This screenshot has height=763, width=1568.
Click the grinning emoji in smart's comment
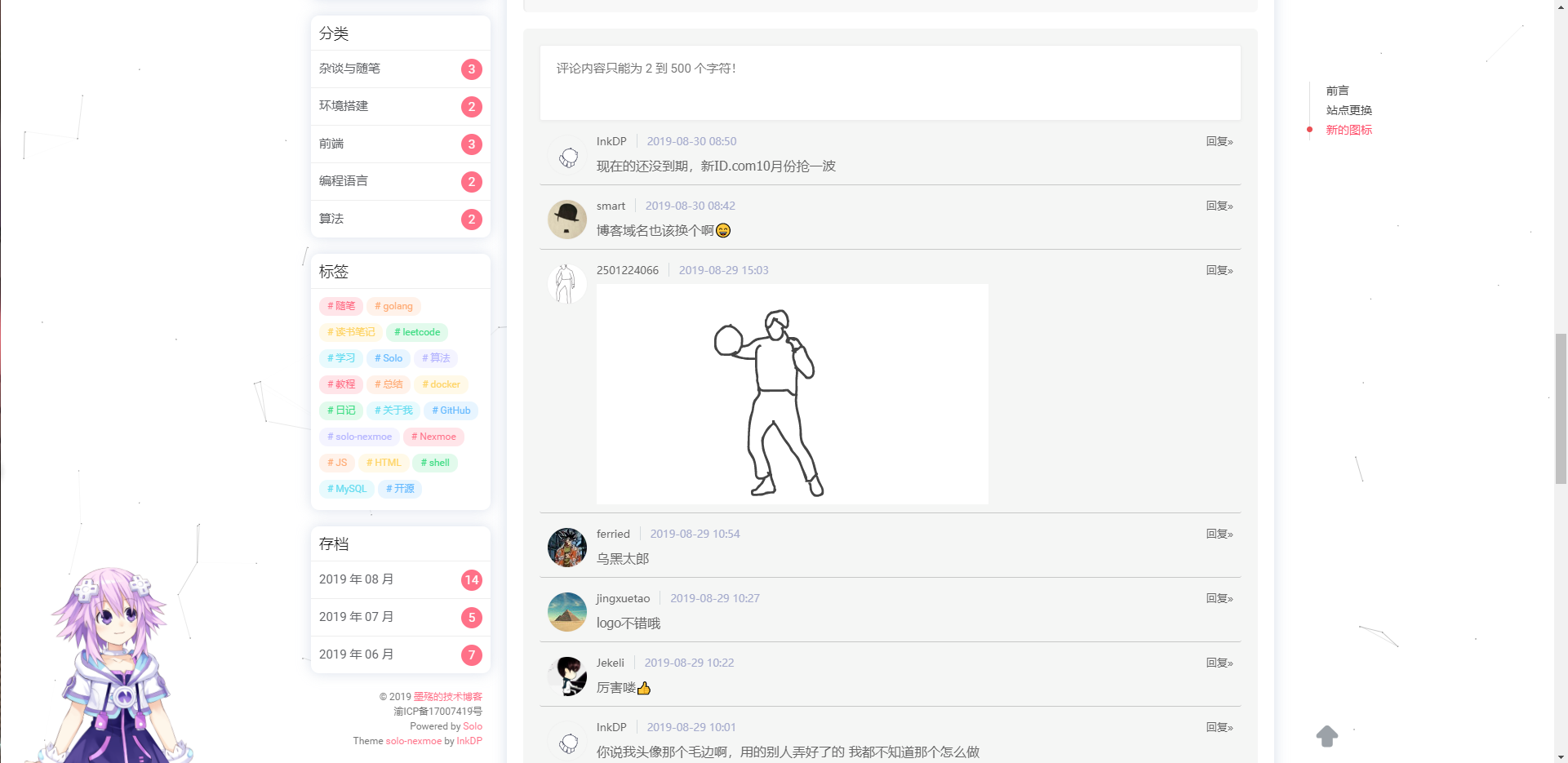[723, 231]
